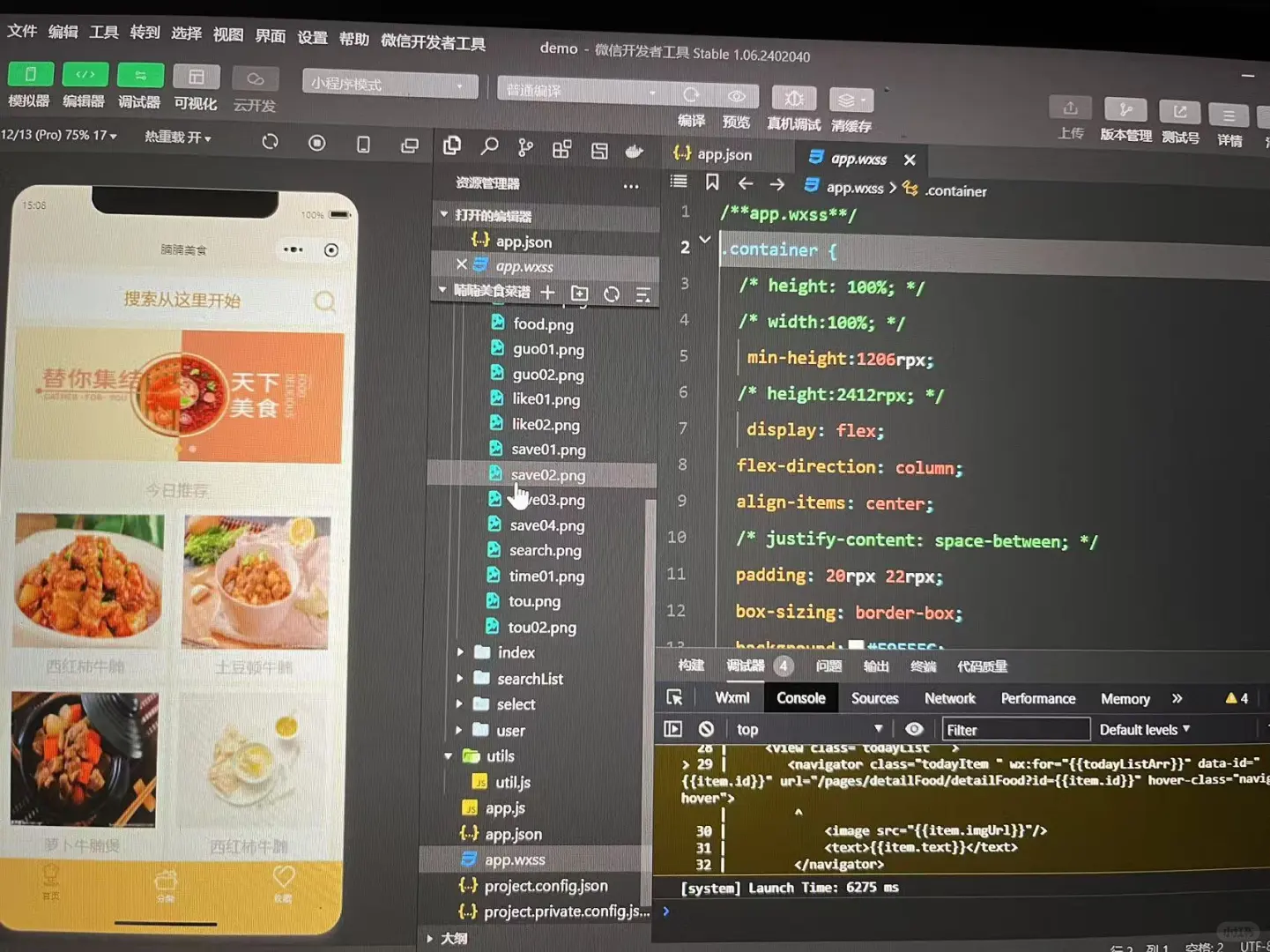Expand the index folder
This screenshot has width=1270, height=952.
coord(459,652)
